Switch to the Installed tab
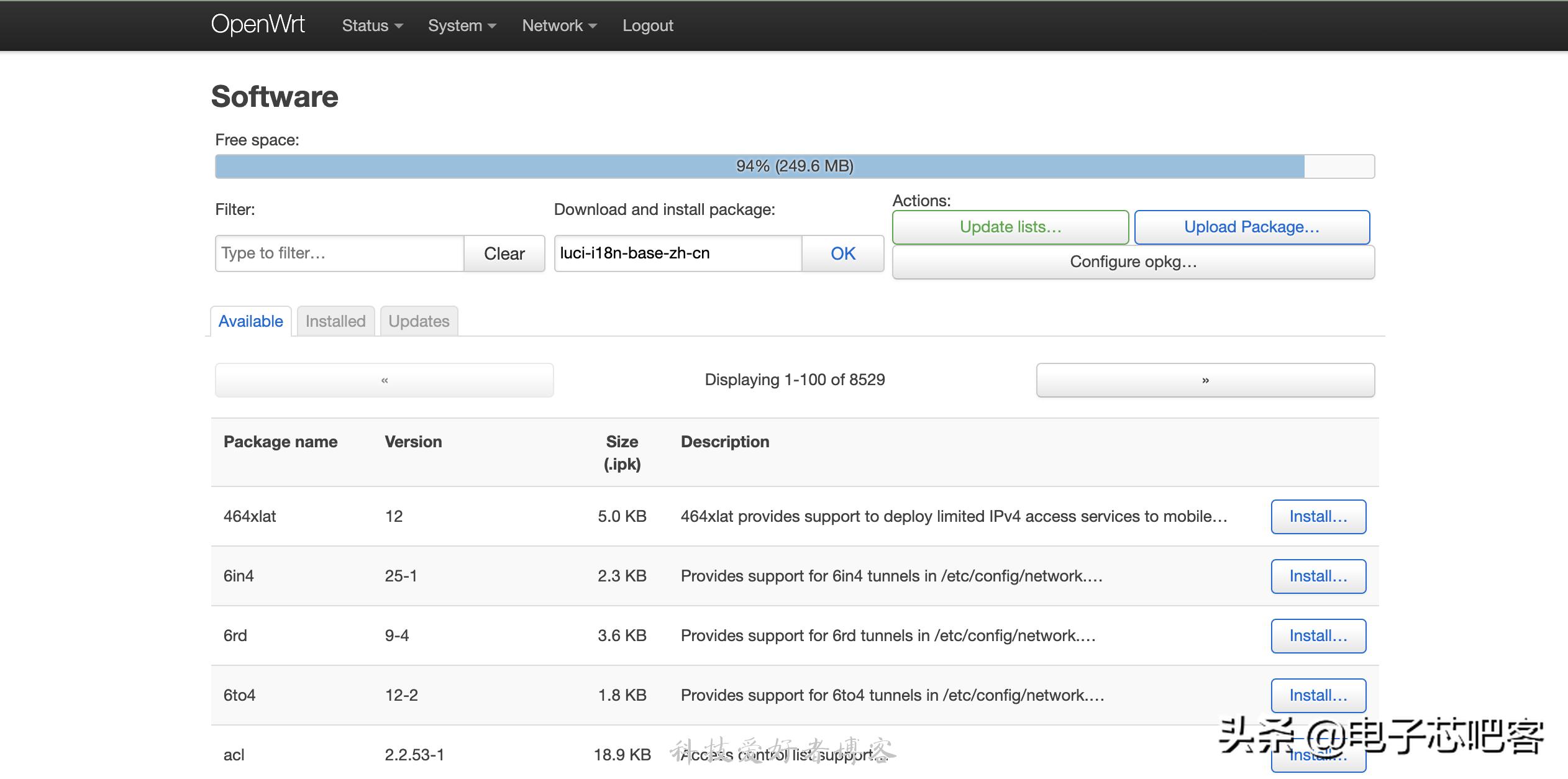Screen dimensions: 1568x779 point(335,321)
